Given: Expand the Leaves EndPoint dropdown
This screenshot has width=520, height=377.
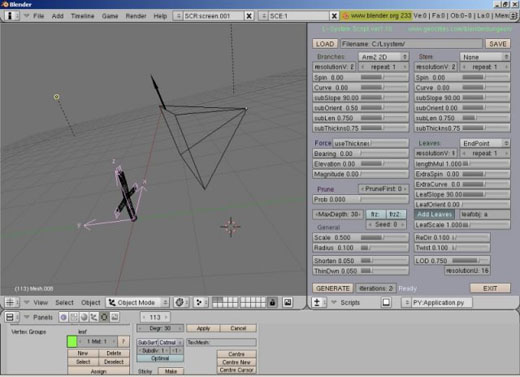Looking at the screenshot, I should click(485, 143).
